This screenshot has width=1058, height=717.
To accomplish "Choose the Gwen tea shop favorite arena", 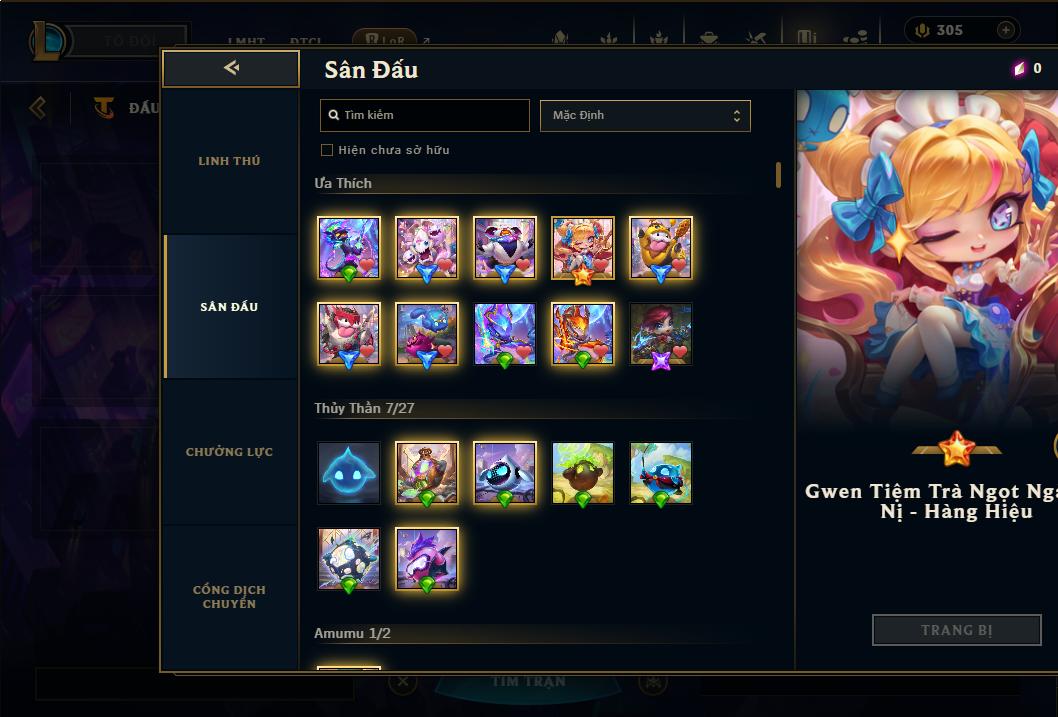I will 583,248.
